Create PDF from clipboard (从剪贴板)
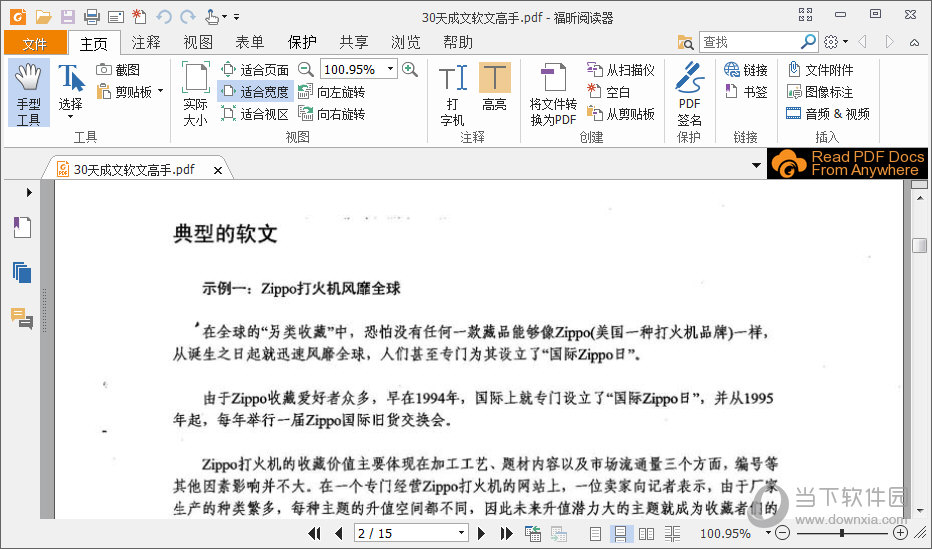This screenshot has width=932, height=549. coord(621,113)
